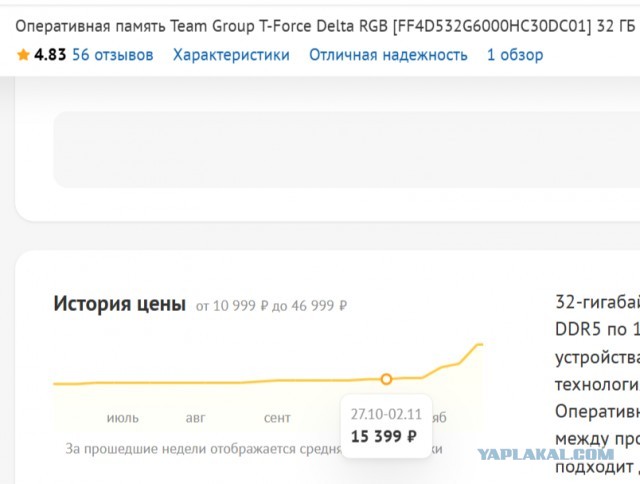Click the price chart marker for 27.10-02.11
This screenshot has height=484, width=640.
click(x=386, y=379)
